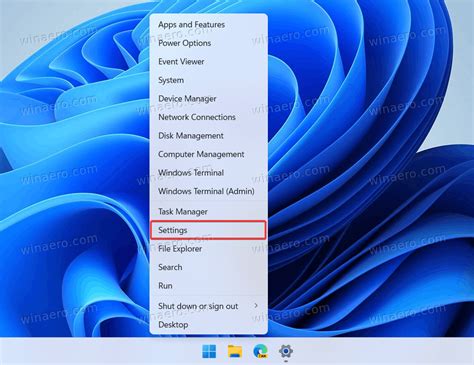Select Shut down or sign out
474x365 pixels.
208,306
